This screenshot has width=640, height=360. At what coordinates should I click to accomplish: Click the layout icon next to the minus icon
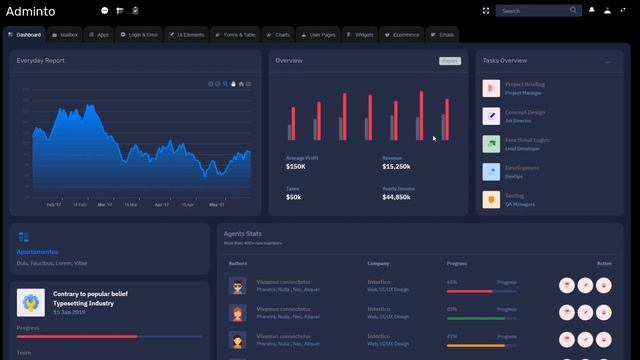(120, 11)
